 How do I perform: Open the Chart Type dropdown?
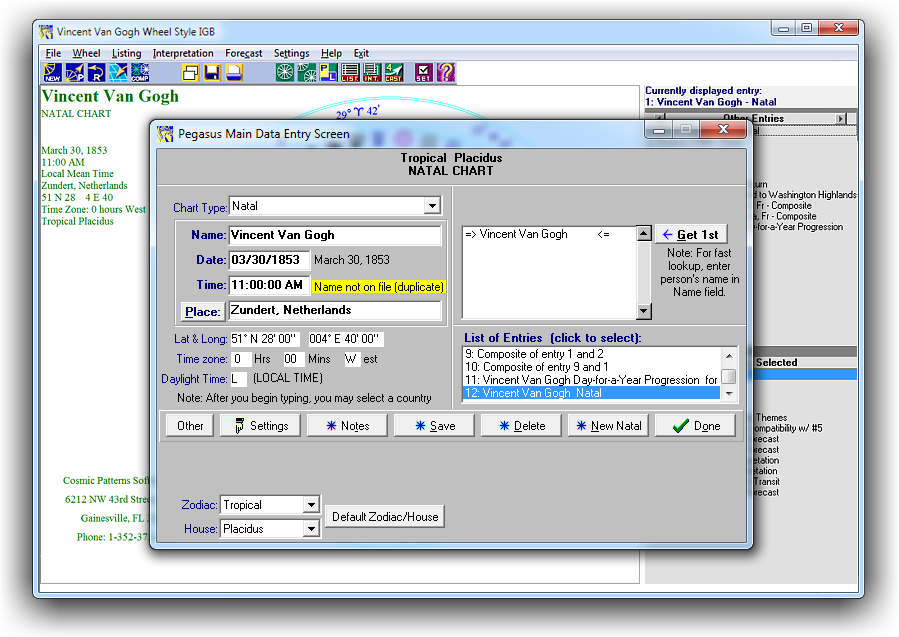click(432, 206)
